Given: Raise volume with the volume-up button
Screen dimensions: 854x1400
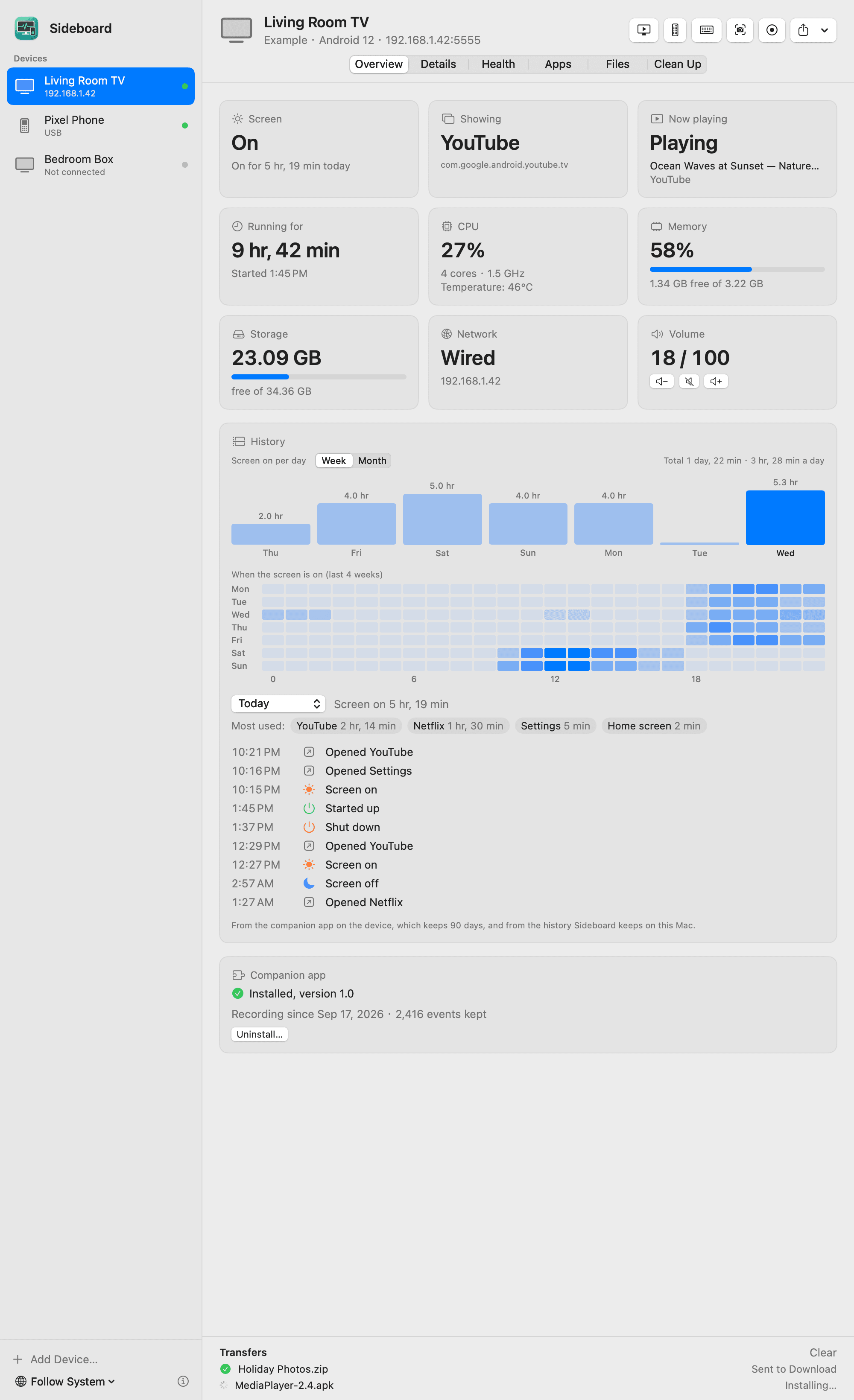Looking at the screenshot, I should 716,381.
